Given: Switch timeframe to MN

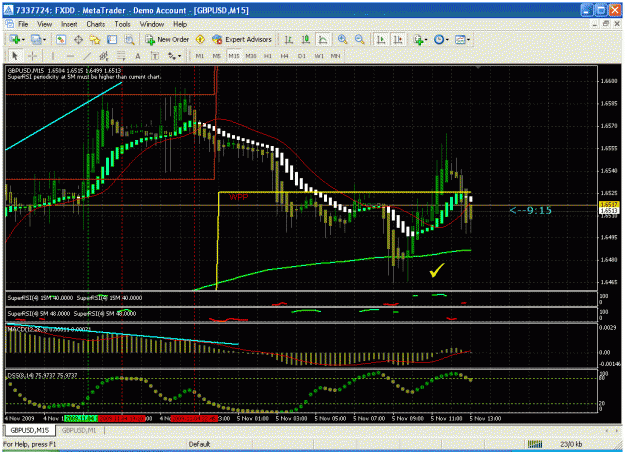Looking at the screenshot, I should click(336, 56).
